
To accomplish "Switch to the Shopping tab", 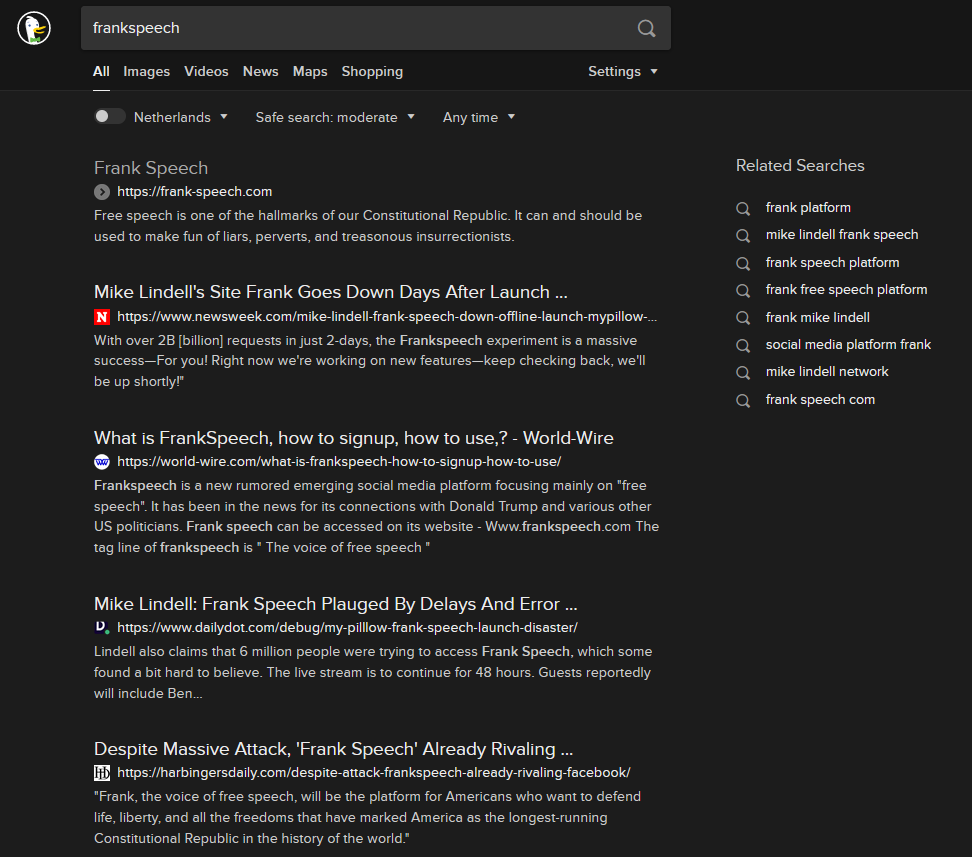I will [372, 71].
